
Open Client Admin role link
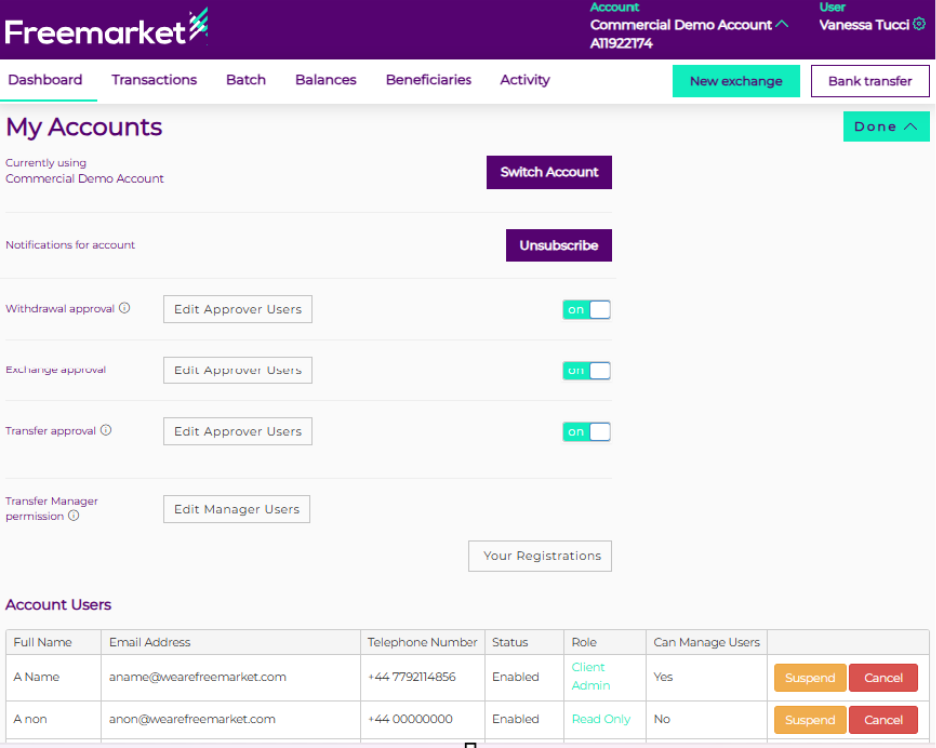pyautogui.click(x=590, y=676)
